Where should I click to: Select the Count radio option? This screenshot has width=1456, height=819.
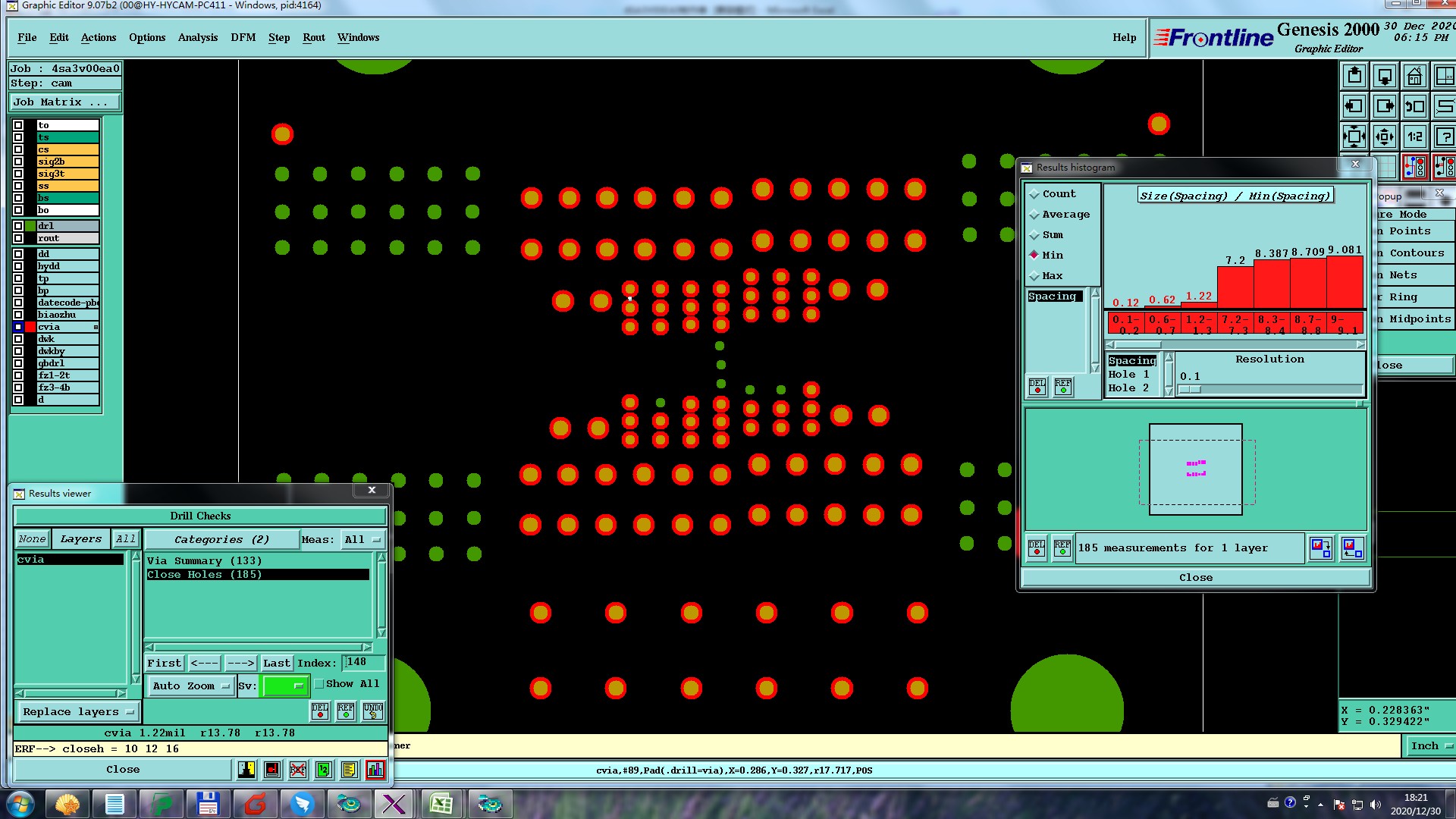click(x=1034, y=194)
